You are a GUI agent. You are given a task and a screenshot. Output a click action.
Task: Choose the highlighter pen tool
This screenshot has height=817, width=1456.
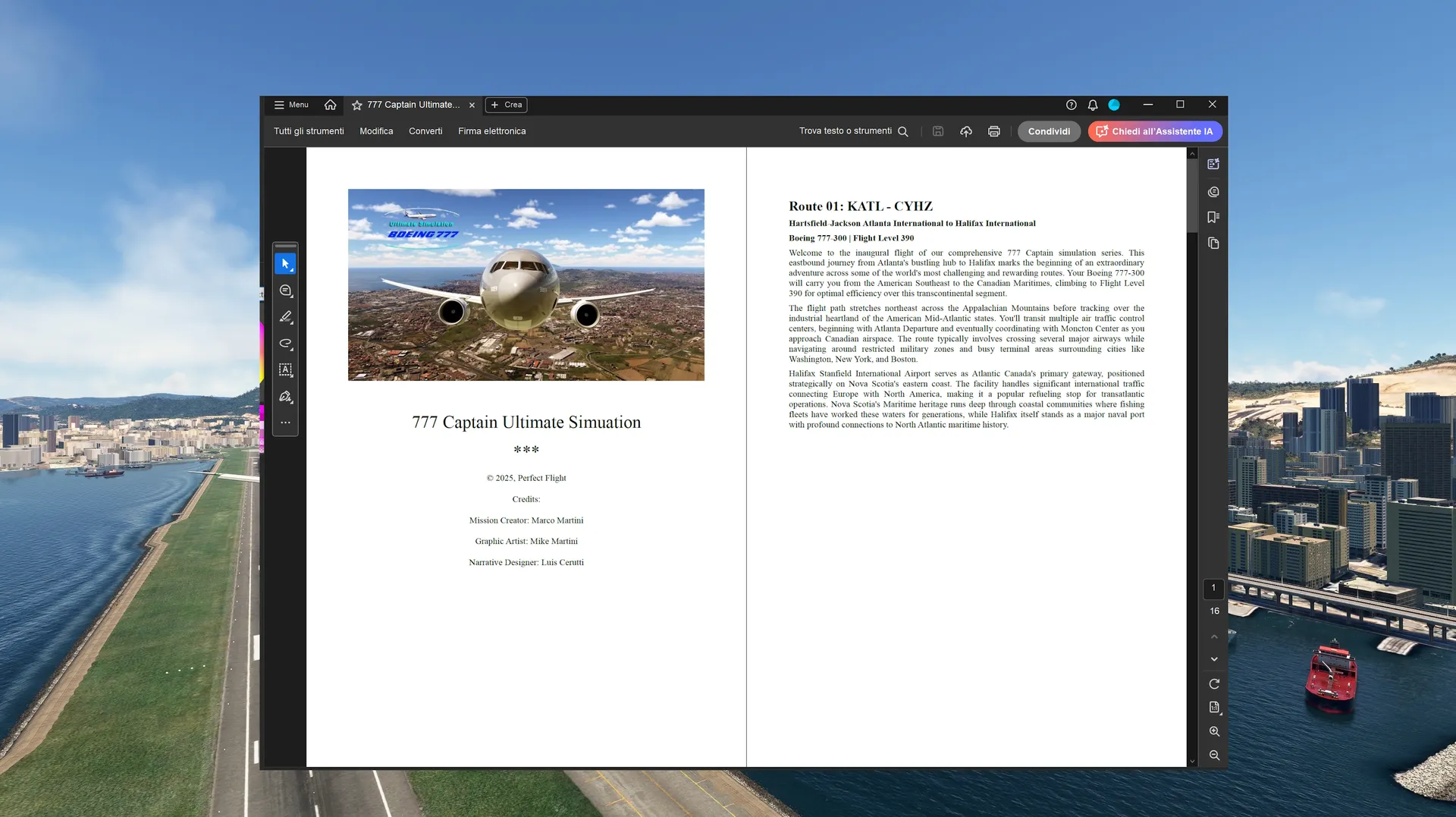[x=285, y=317]
